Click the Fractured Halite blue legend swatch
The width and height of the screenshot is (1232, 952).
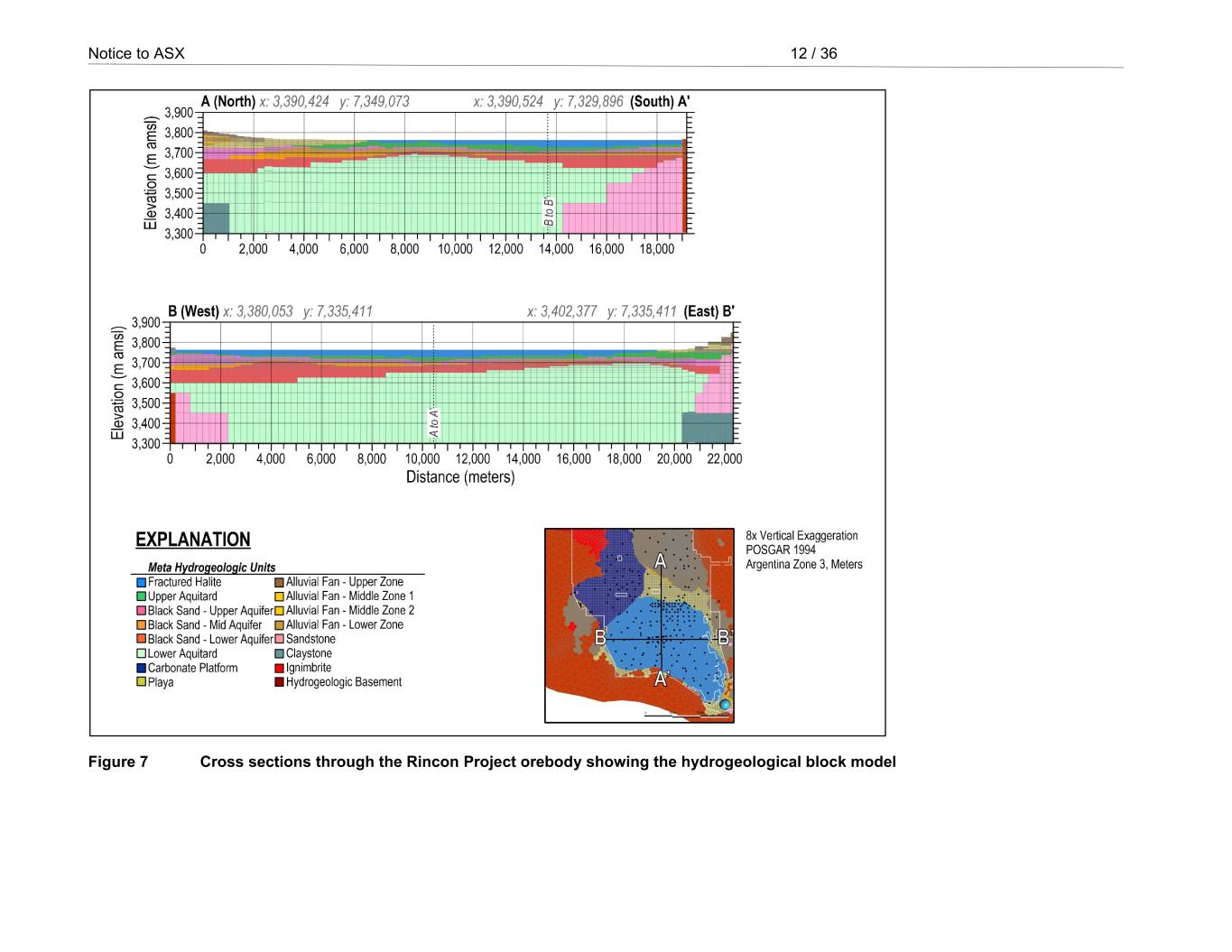pyautogui.click(x=142, y=582)
